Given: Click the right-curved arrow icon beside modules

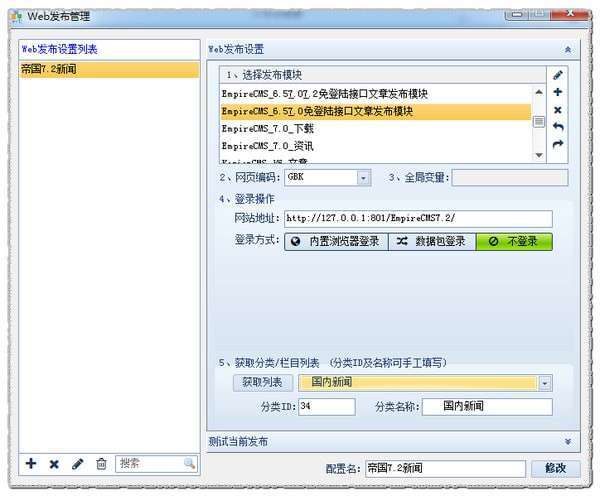Looking at the screenshot, I should click(x=558, y=144).
